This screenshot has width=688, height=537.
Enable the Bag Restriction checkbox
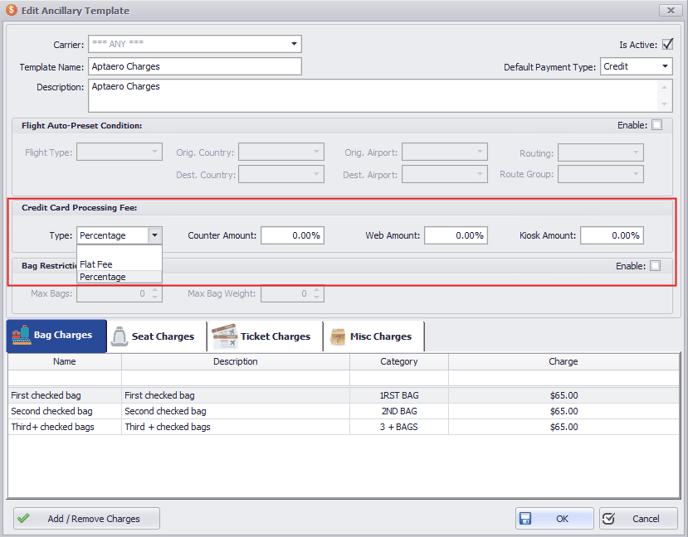[655, 266]
